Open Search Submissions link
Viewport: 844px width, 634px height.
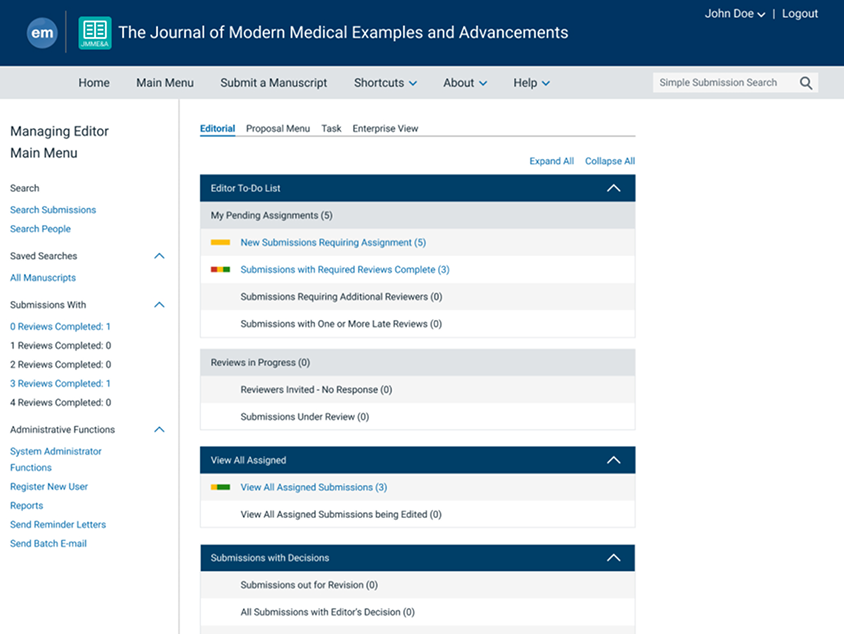point(53,210)
